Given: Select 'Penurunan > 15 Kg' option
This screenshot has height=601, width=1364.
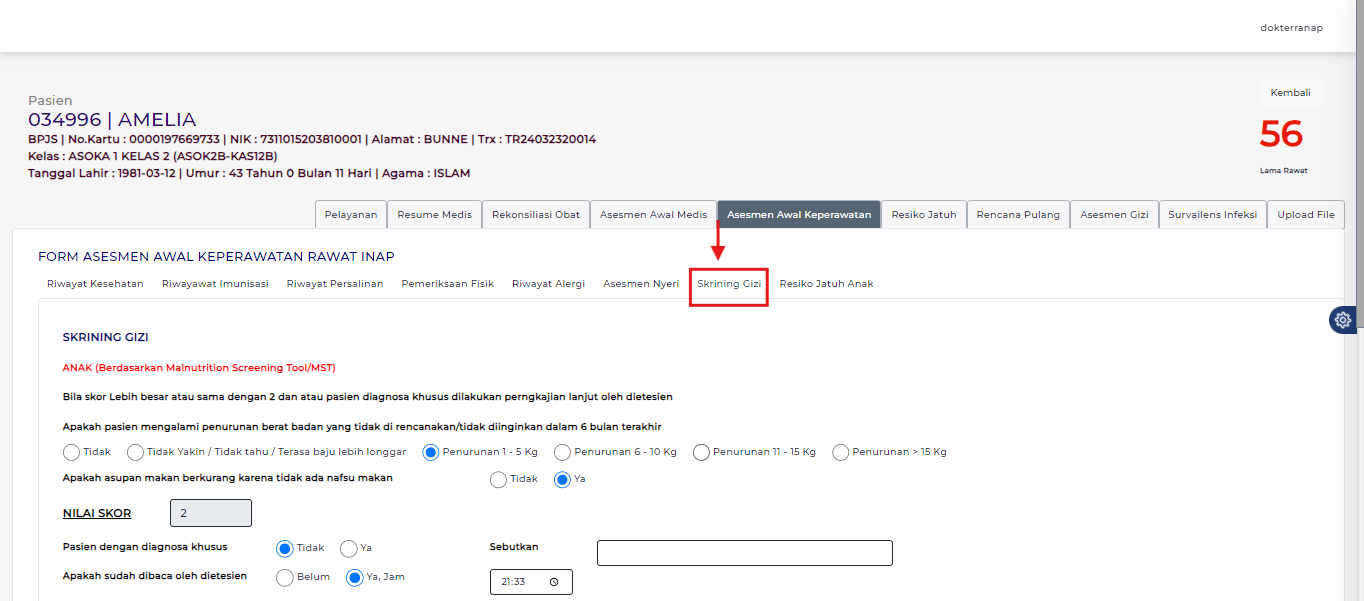Looking at the screenshot, I should pyautogui.click(x=840, y=452).
